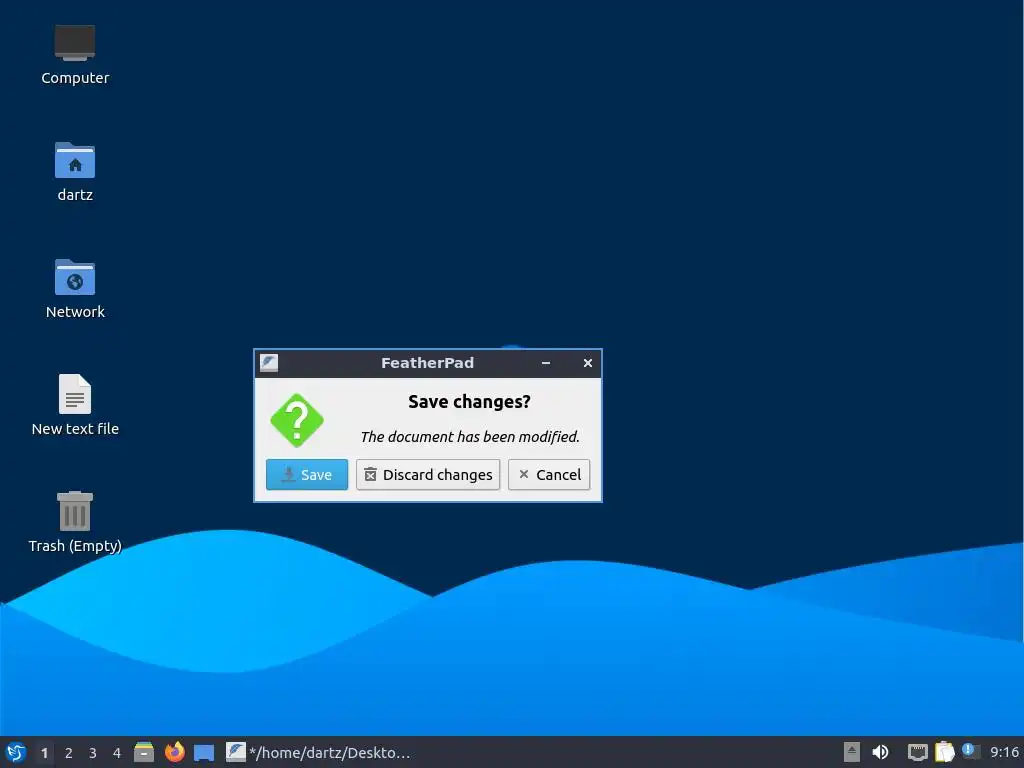1024x768 pixels.
Task: Open the removable media eject tray icon
Action: point(852,752)
